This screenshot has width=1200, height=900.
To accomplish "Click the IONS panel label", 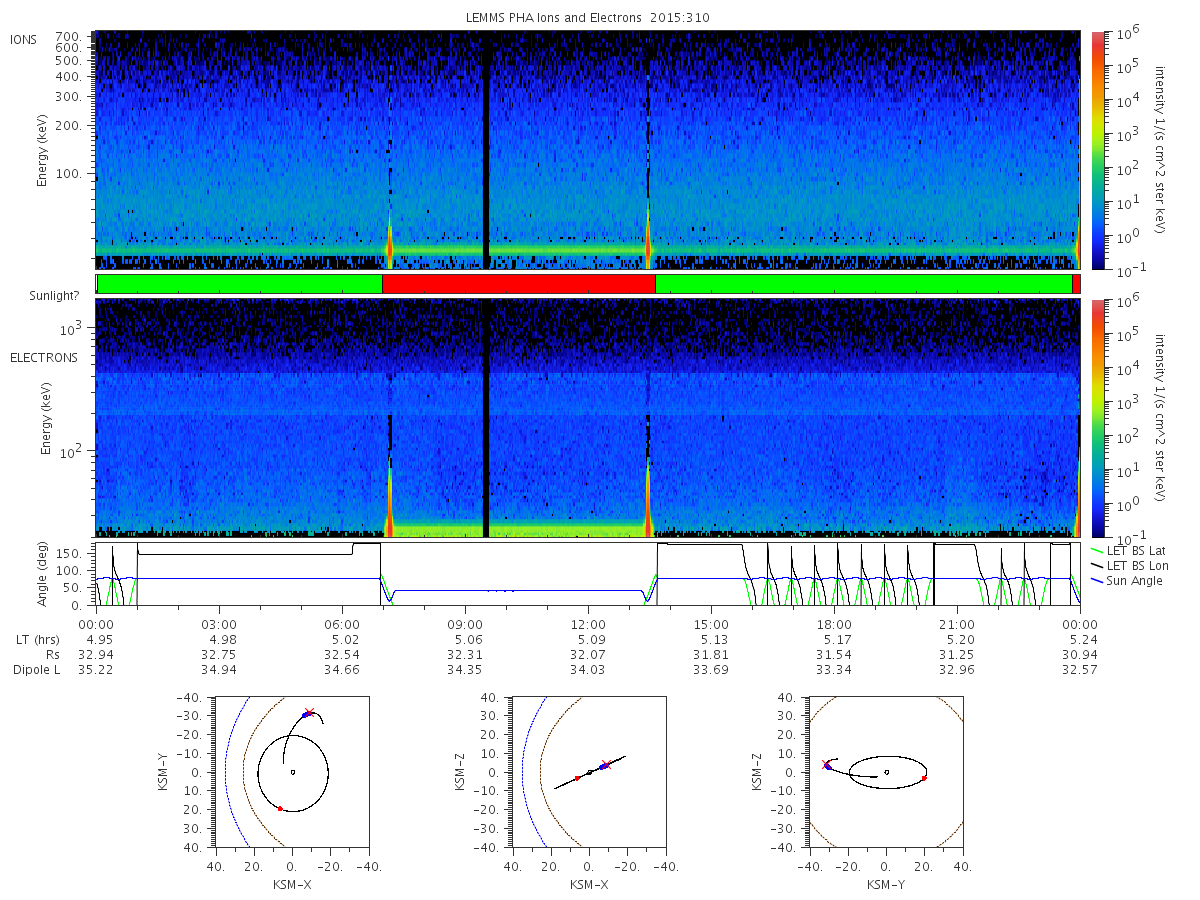I will point(24,40).
